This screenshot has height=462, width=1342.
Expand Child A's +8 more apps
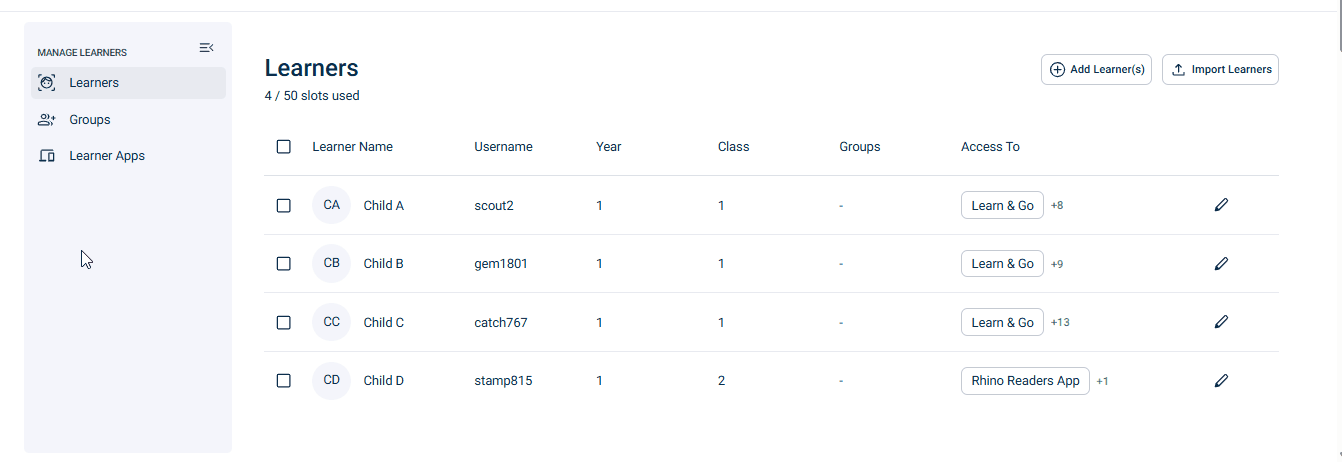[1057, 205]
